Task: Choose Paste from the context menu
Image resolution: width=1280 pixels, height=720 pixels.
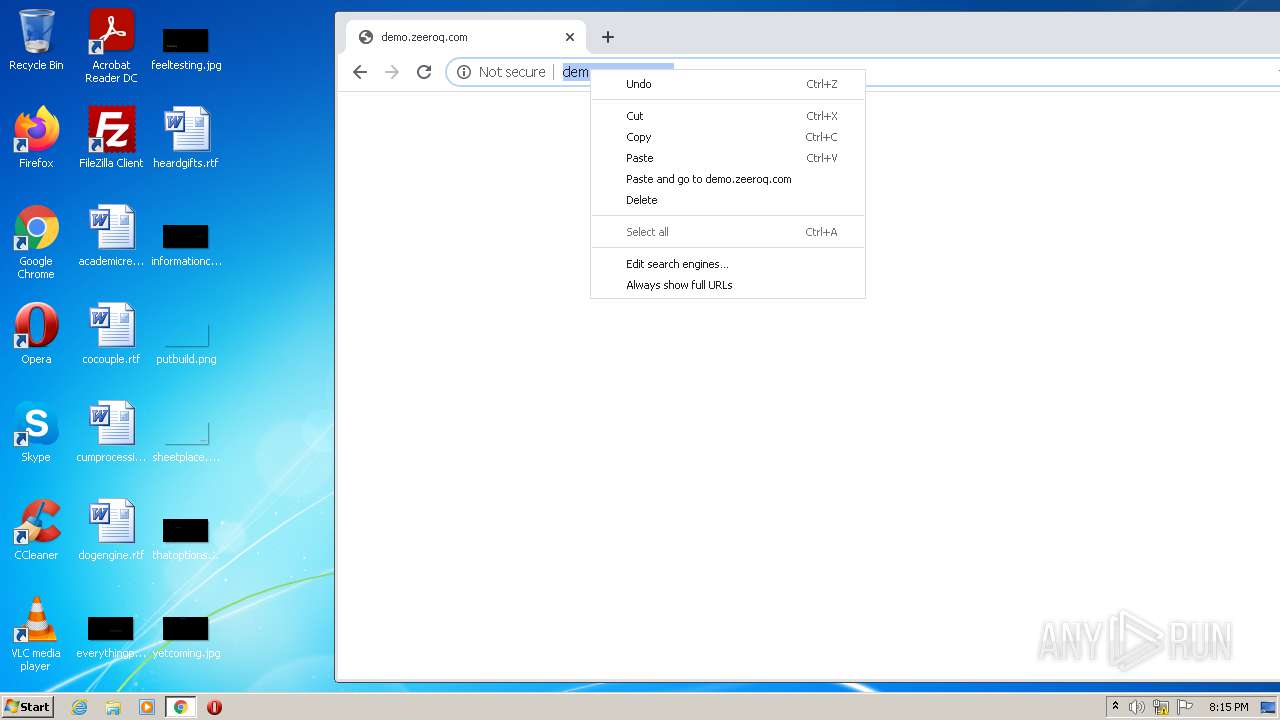Action: pyautogui.click(x=728, y=158)
